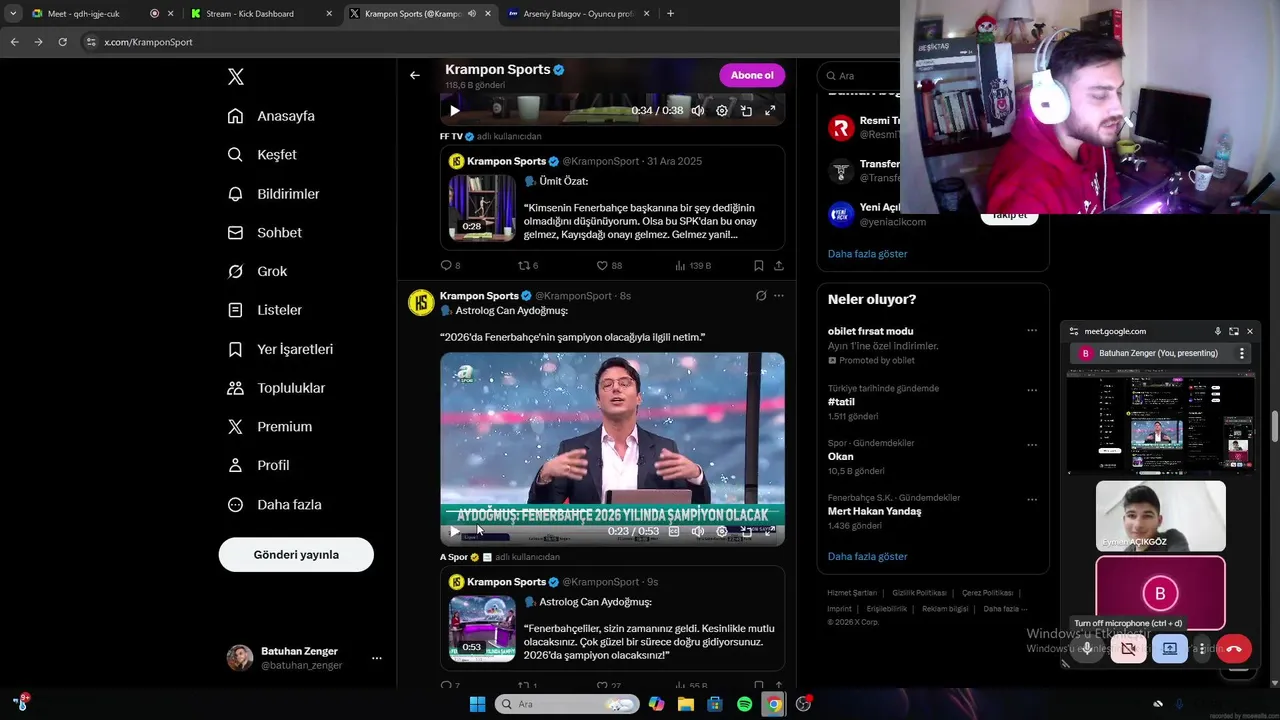Toggle camera in Meet popup

coord(1128,648)
